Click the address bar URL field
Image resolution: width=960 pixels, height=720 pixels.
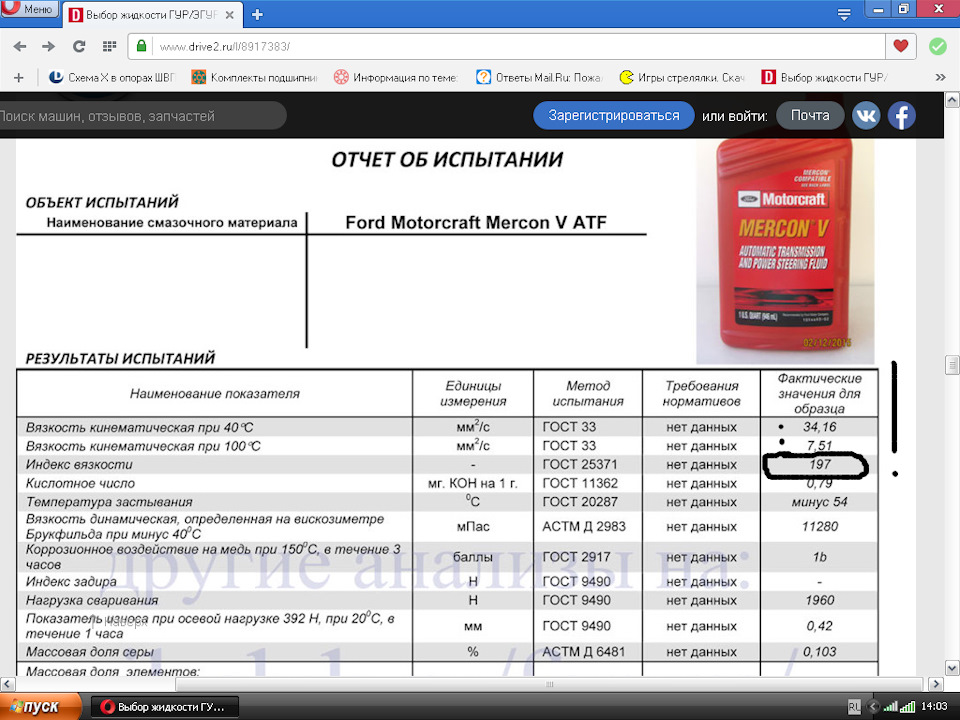pyautogui.click(x=500, y=47)
